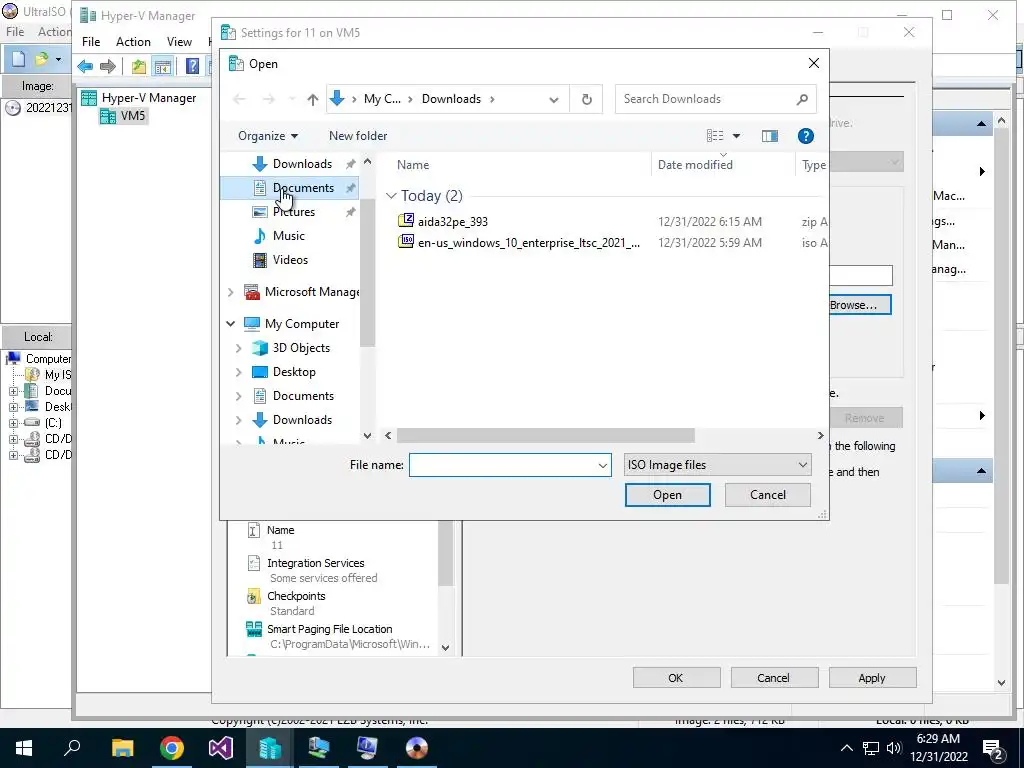Click OK in Settings window
Screen dimensions: 1024x768
pyautogui.click(x=676, y=678)
